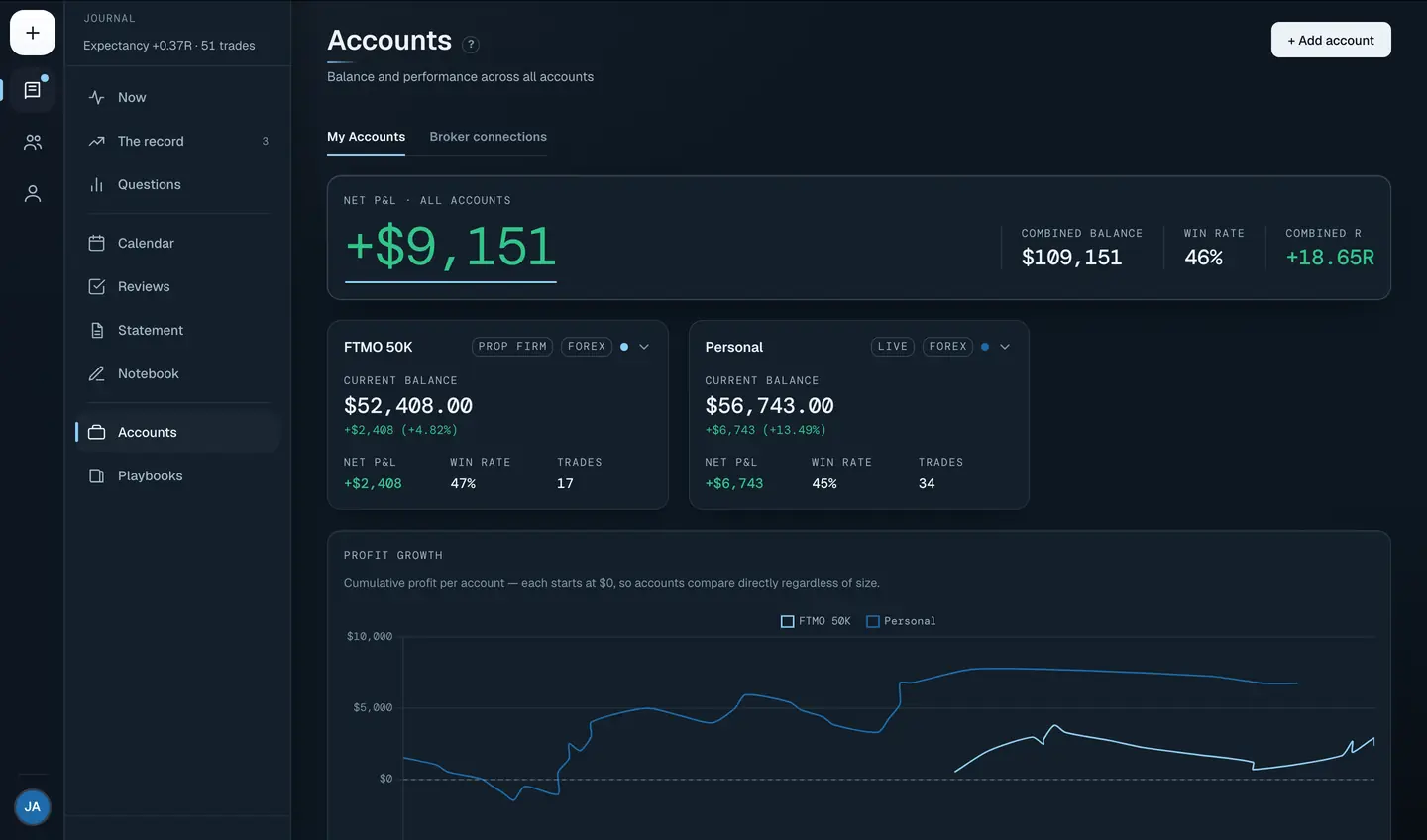Expand the Personal account card chevron
The width and height of the screenshot is (1427, 840).
[1005, 347]
